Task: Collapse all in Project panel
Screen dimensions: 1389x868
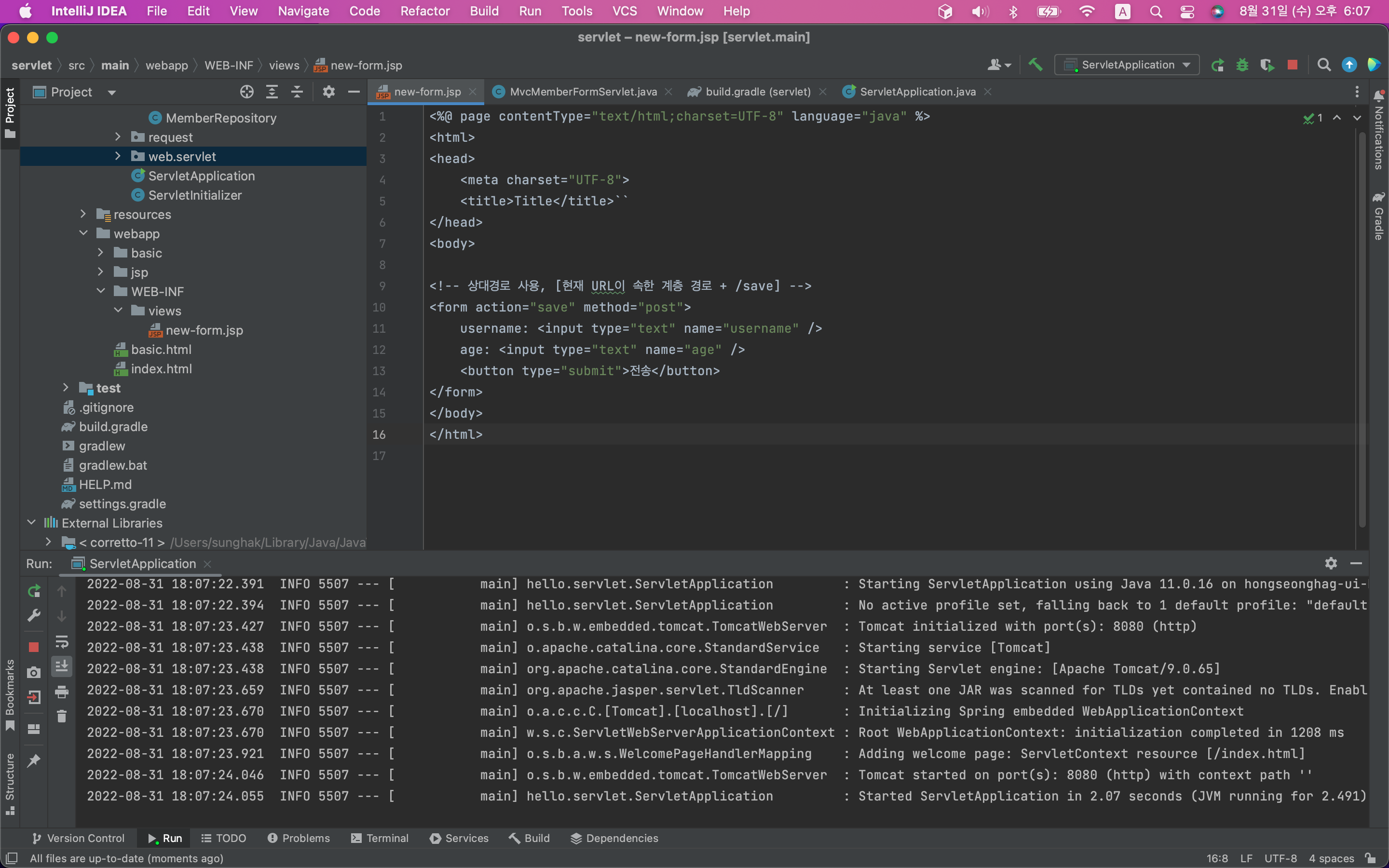Action: (x=297, y=92)
